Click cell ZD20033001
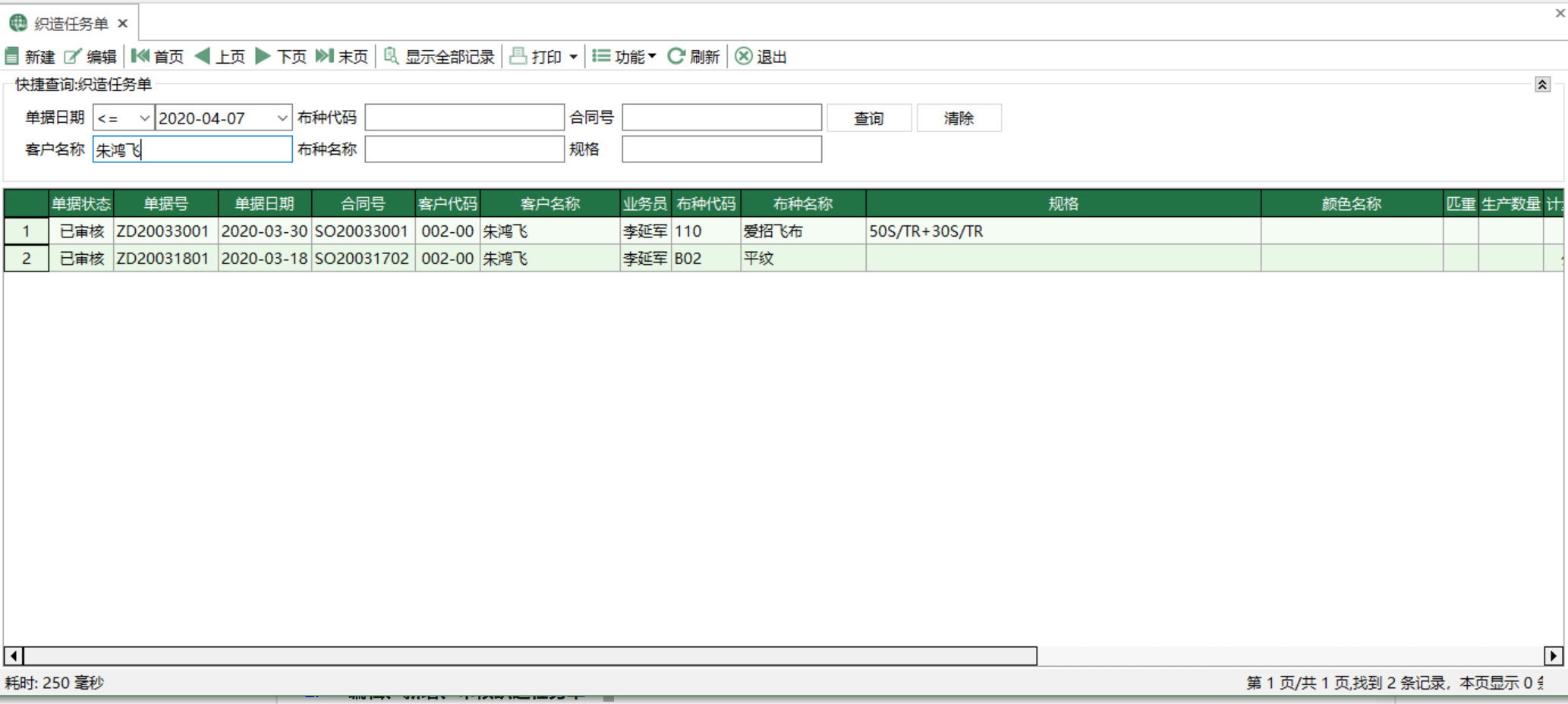The width and height of the screenshot is (1568, 704). 165,231
